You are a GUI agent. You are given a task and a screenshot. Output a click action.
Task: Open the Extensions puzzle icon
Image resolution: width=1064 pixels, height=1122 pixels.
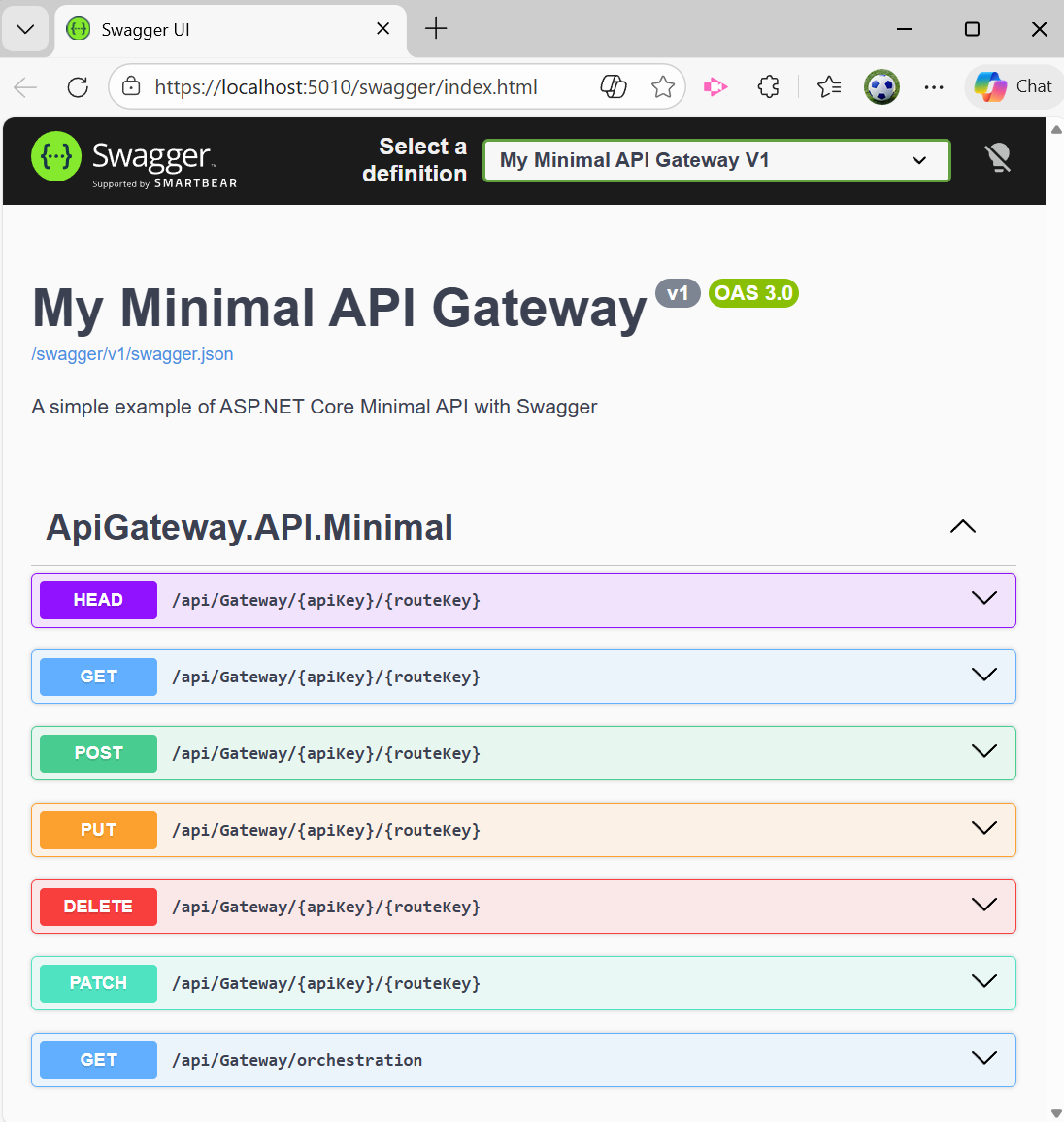[x=769, y=87]
